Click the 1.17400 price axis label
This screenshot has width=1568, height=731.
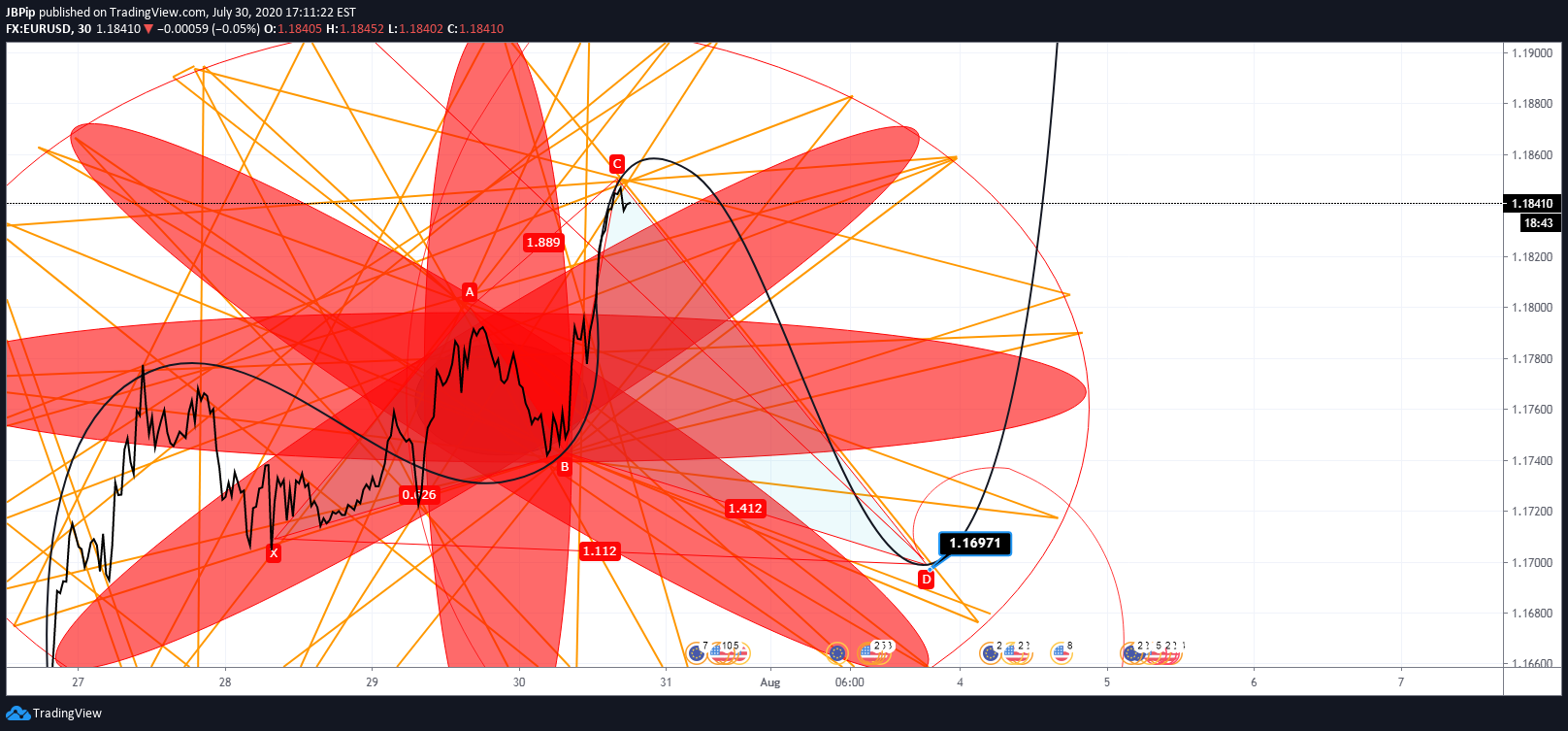pos(1532,461)
